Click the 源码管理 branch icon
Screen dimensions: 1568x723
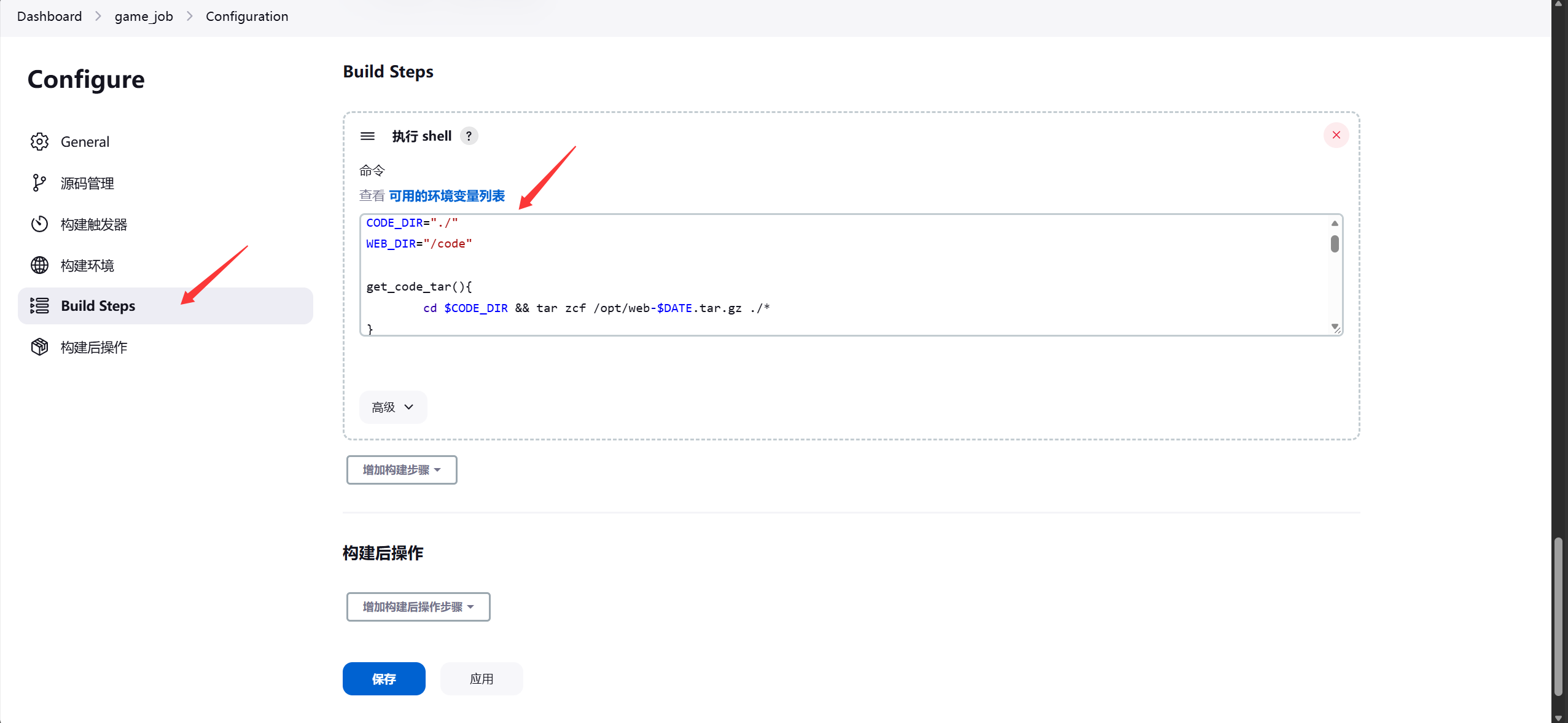click(x=39, y=183)
